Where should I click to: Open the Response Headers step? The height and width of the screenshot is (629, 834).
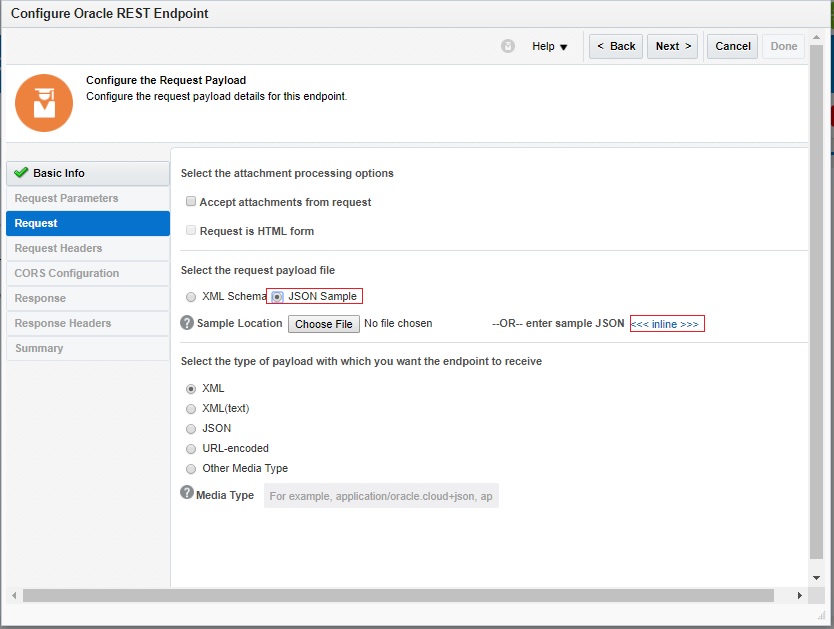point(88,323)
